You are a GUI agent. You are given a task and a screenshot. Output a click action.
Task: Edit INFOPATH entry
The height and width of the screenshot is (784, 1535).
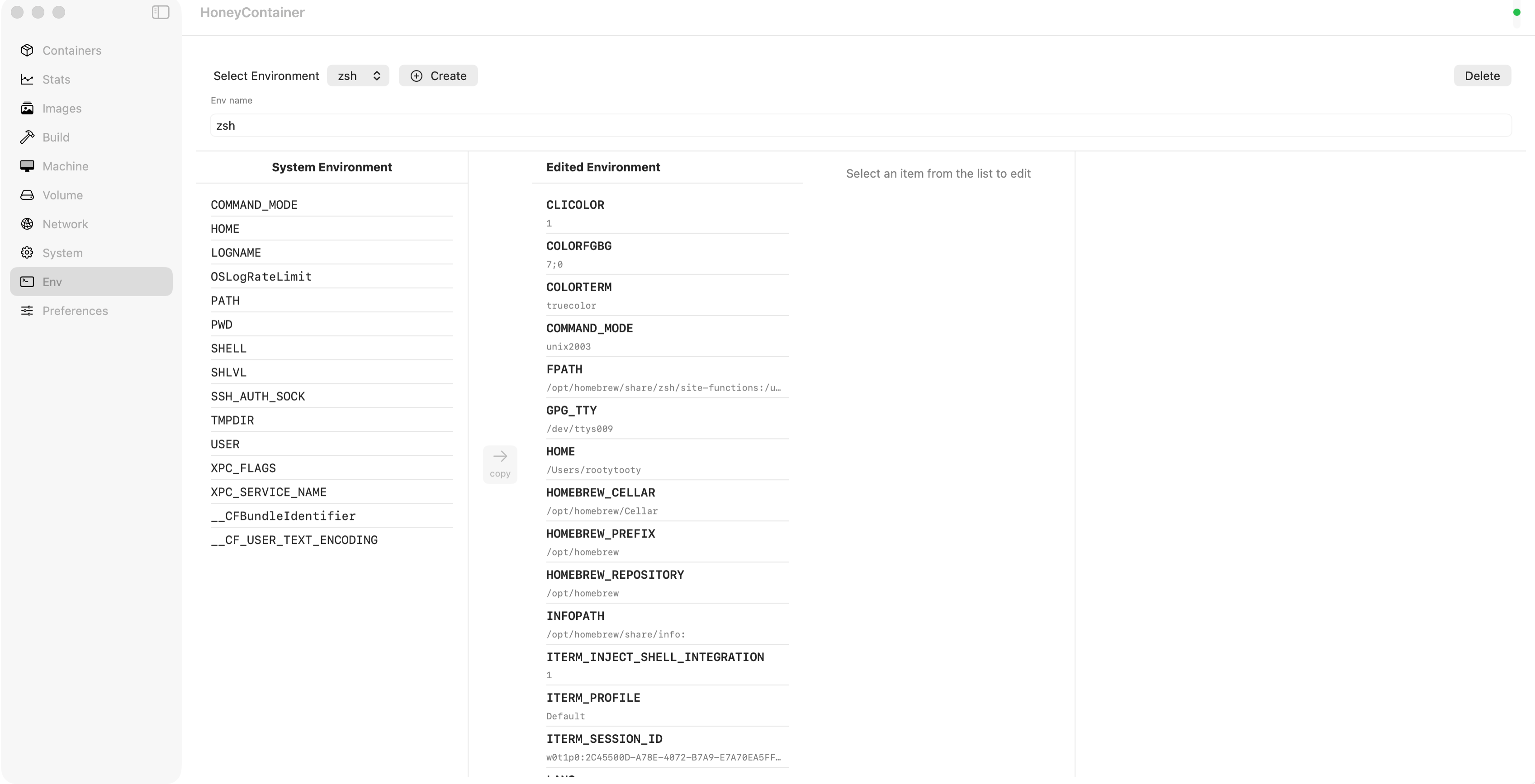point(668,624)
